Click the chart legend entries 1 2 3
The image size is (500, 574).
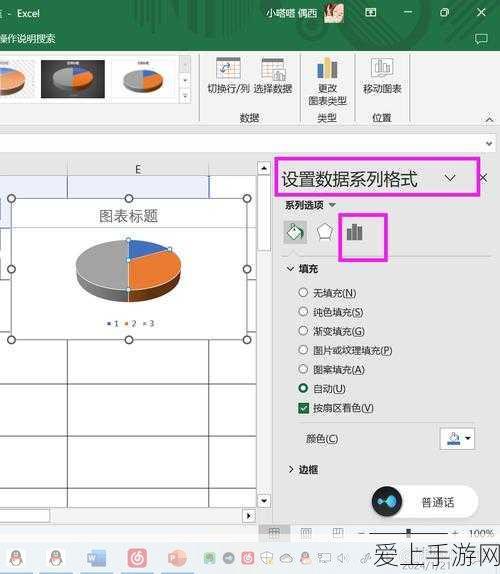point(130,323)
